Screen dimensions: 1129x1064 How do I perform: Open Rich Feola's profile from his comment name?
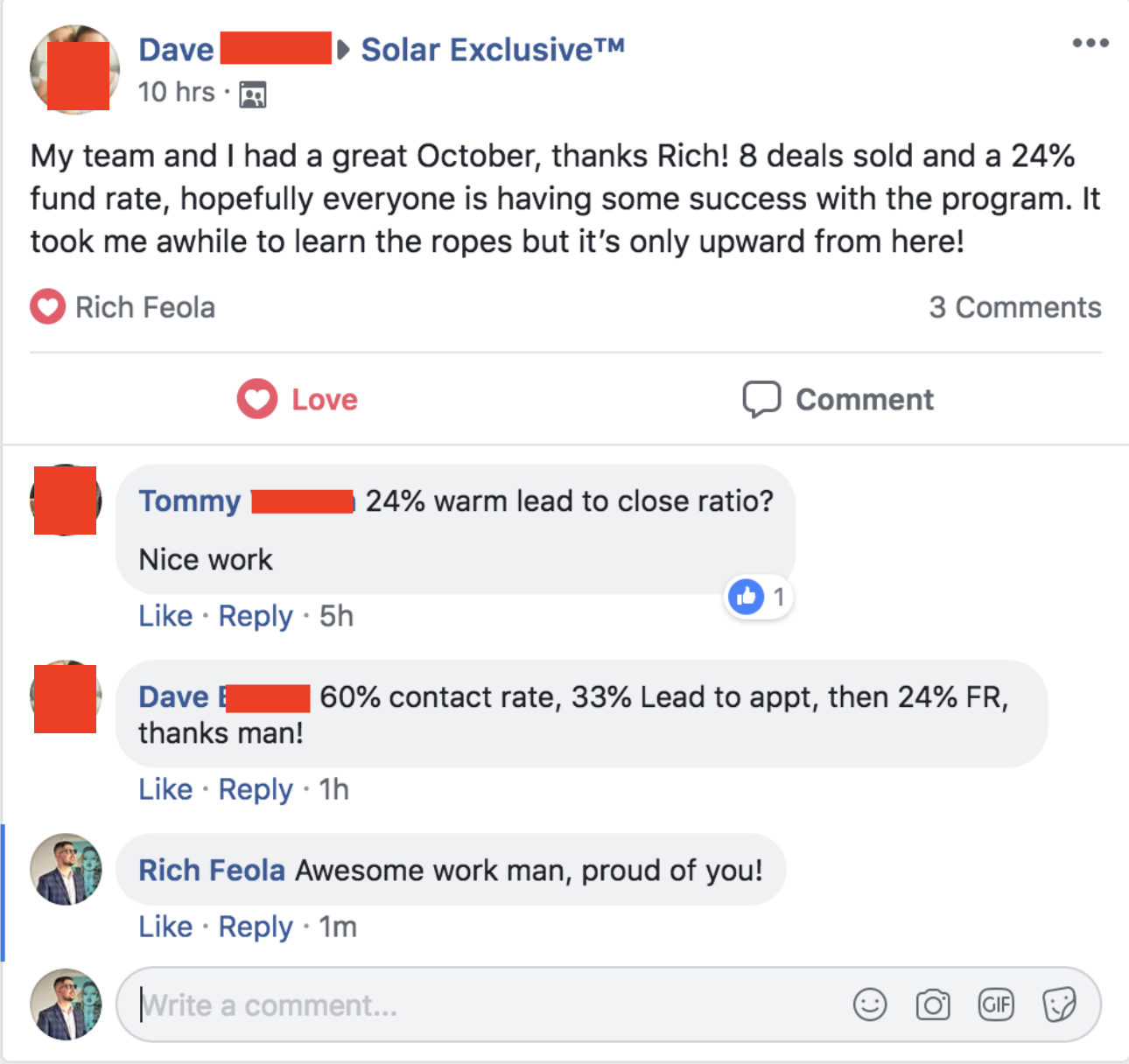pos(212,871)
